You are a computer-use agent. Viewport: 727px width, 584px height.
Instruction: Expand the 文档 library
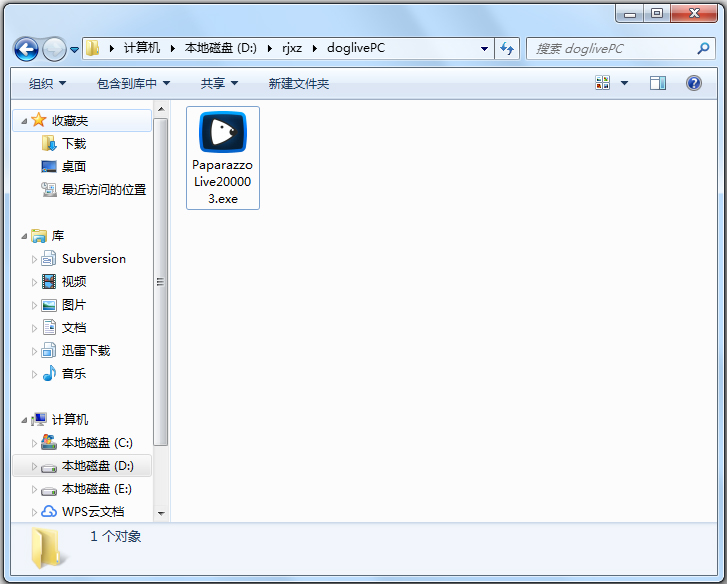click(34, 329)
